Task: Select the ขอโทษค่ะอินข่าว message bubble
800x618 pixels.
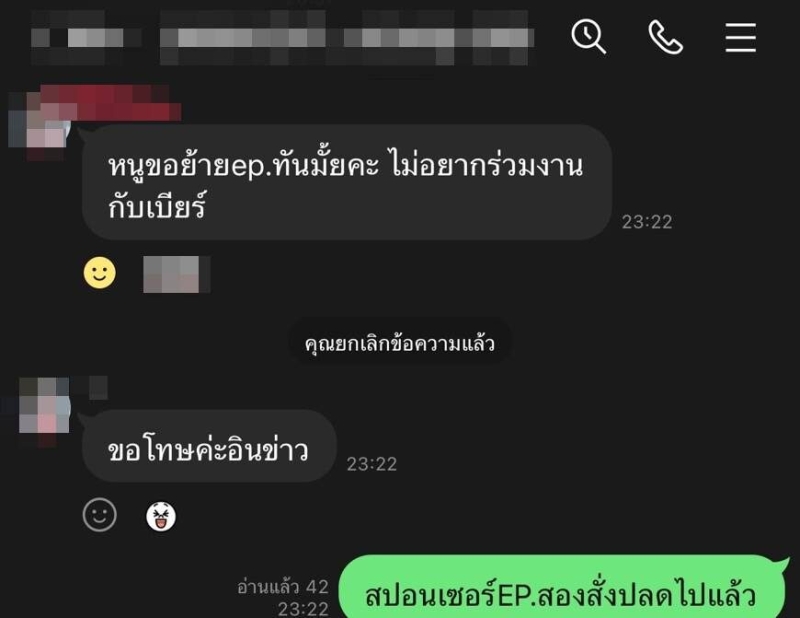Action: [x=209, y=446]
